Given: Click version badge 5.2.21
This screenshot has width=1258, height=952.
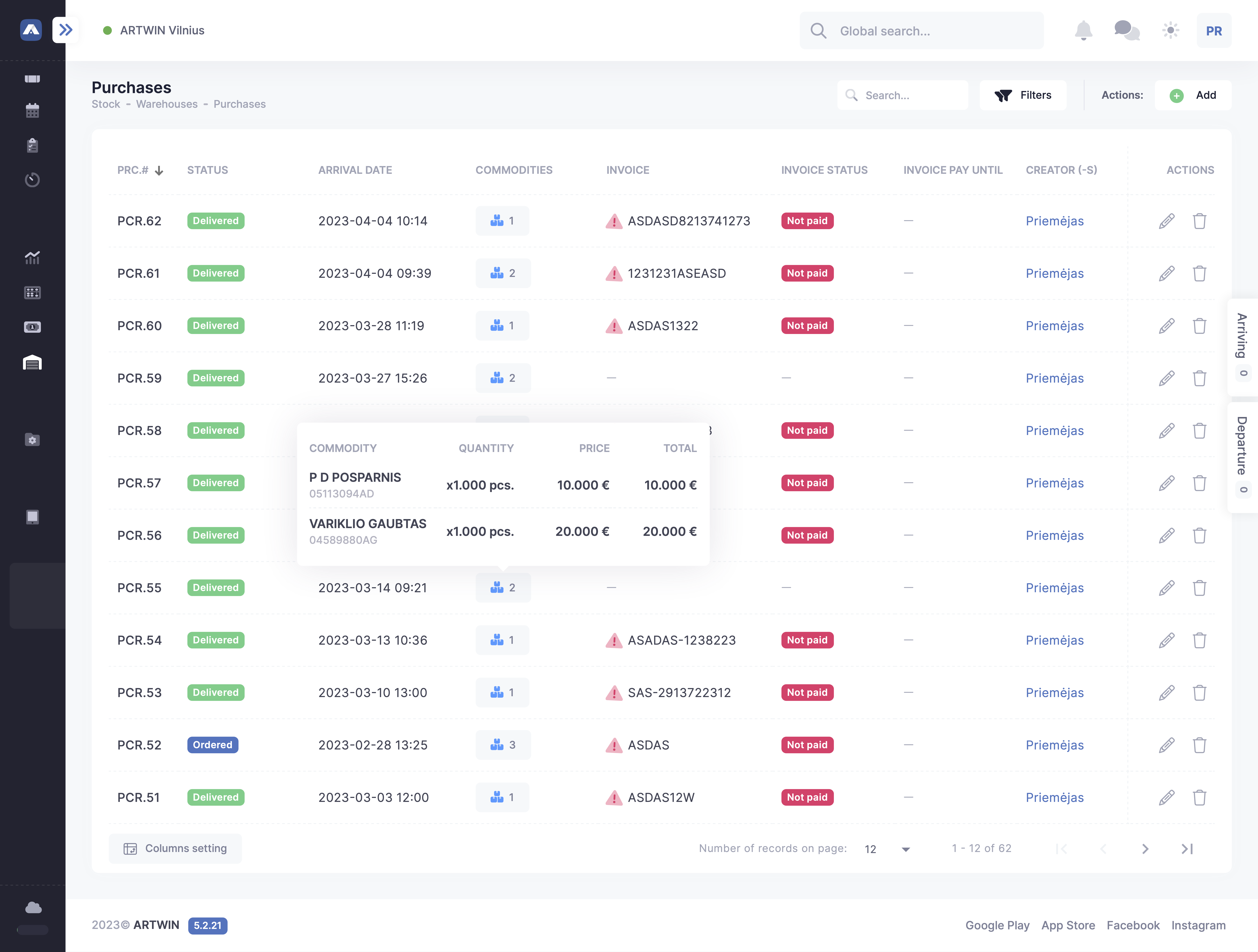Looking at the screenshot, I should (x=208, y=925).
